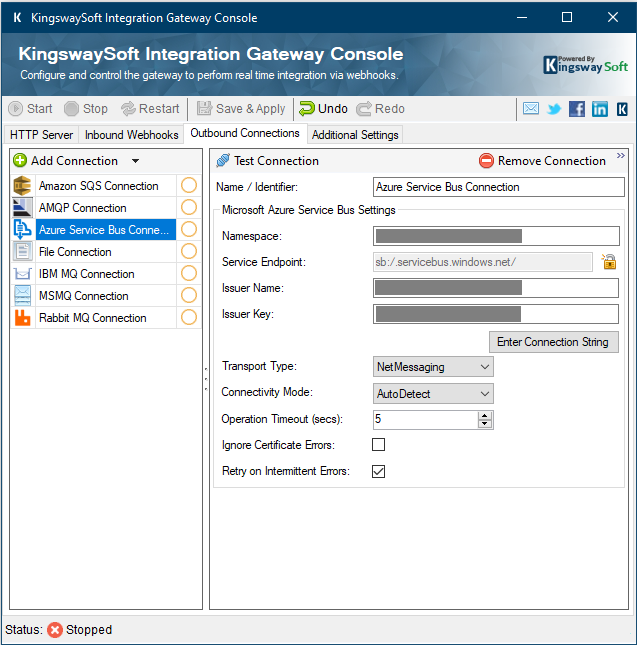The height and width of the screenshot is (645, 637).
Task: Open the email contact icon
Action: (x=531, y=109)
